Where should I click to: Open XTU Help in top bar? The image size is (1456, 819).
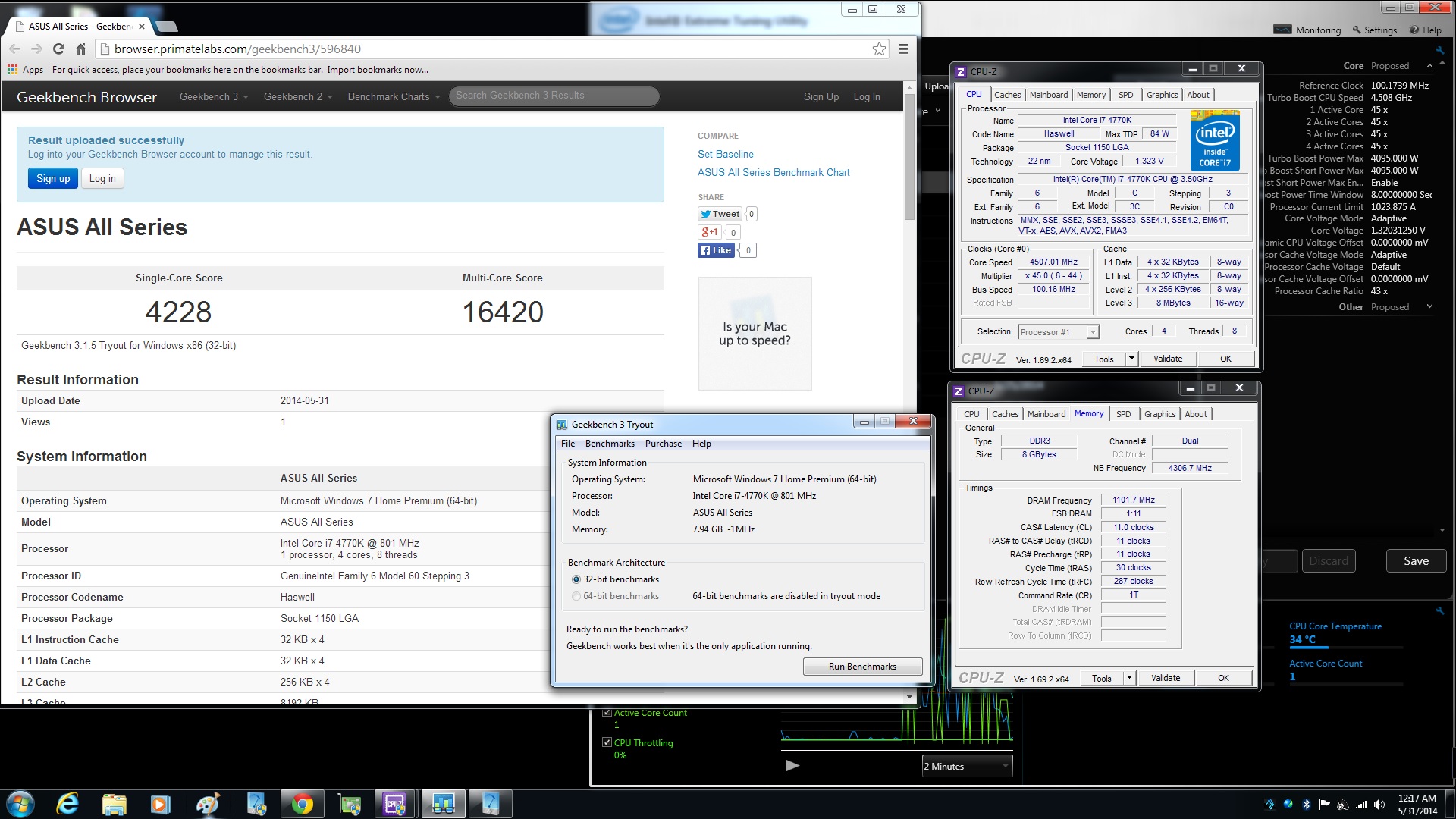tap(1426, 30)
